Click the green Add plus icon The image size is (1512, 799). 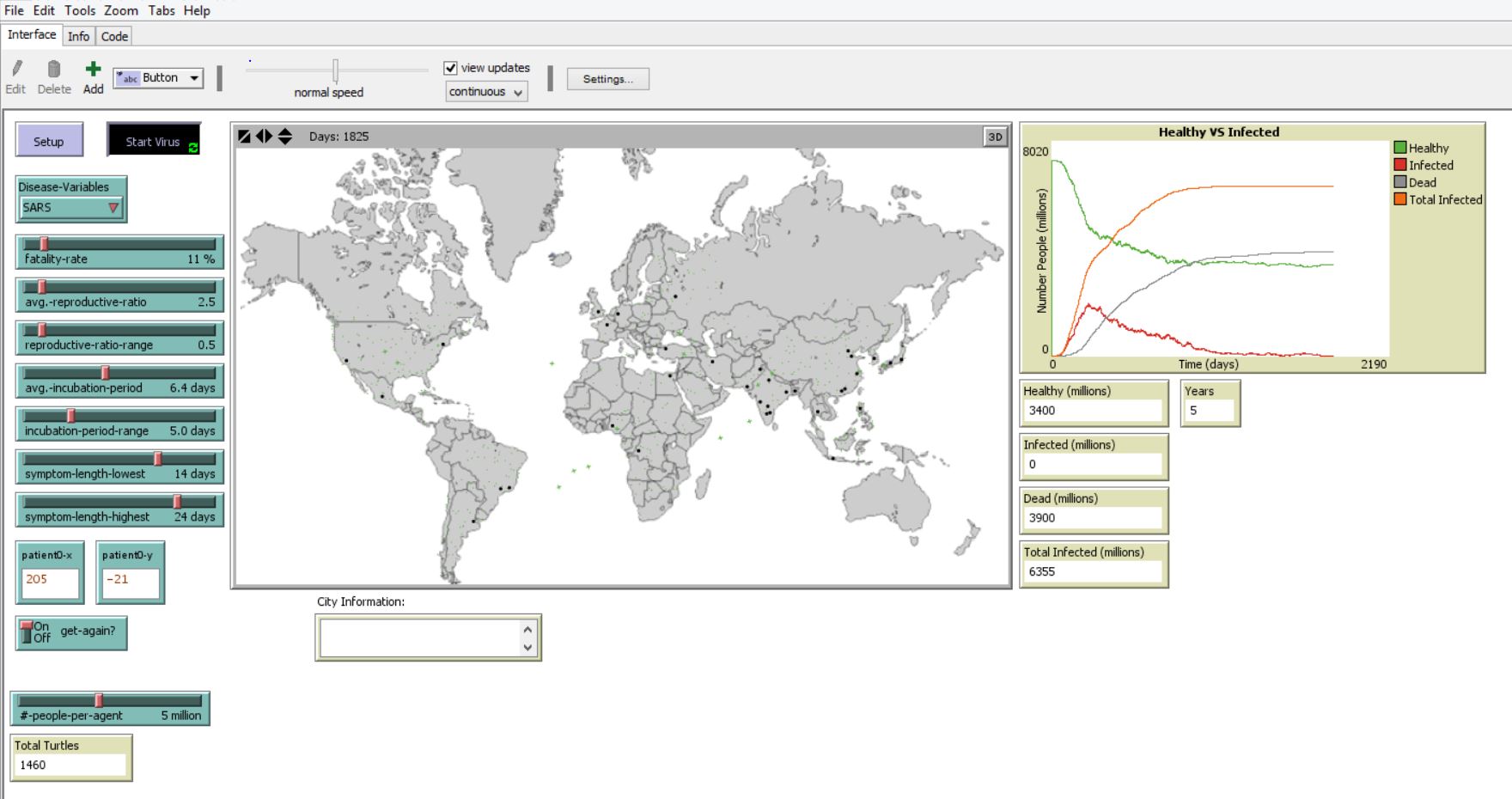93,67
